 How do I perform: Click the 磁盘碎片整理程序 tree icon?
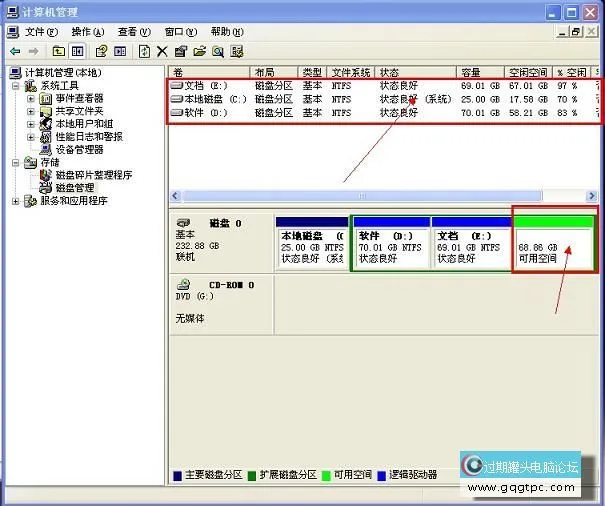coord(46,175)
